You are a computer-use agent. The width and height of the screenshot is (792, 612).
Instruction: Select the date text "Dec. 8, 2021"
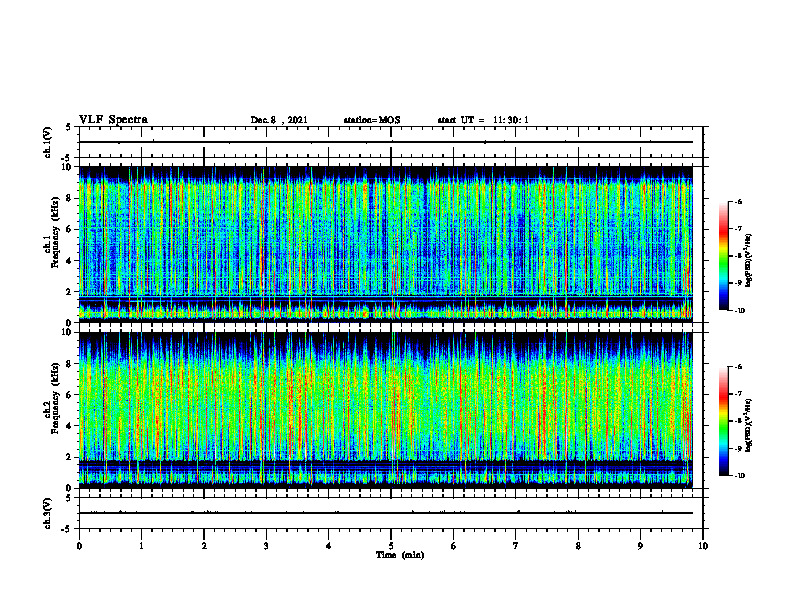coord(279,120)
